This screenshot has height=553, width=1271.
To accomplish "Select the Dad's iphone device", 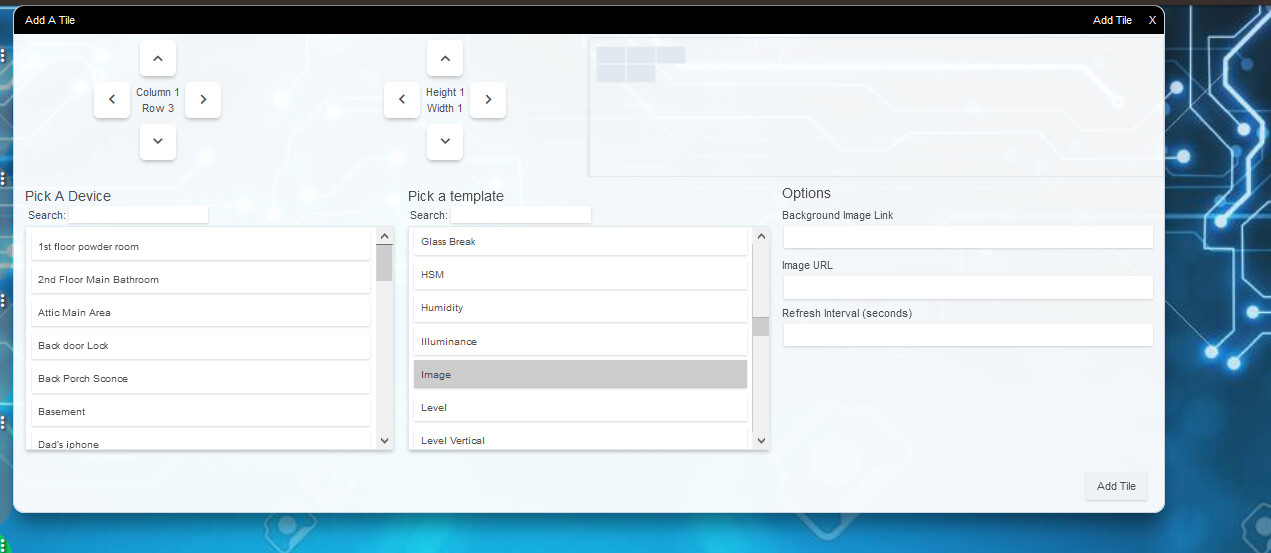I will [x=201, y=441].
